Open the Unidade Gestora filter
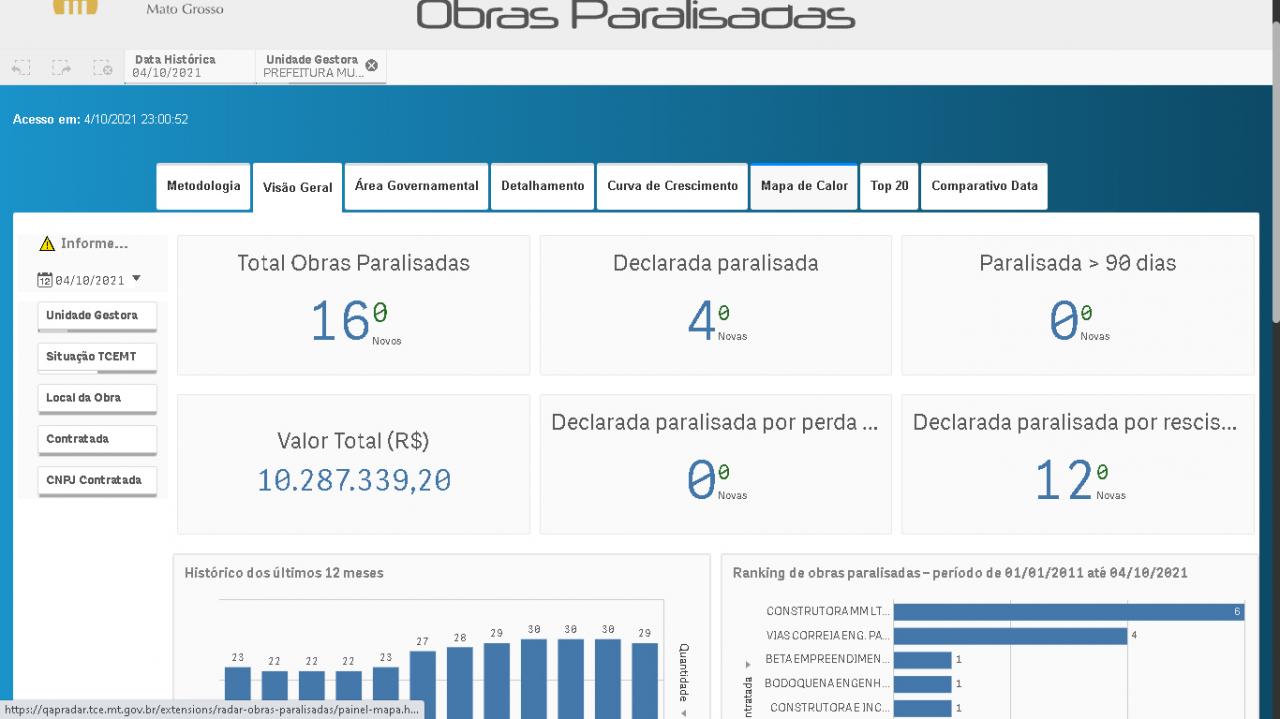This screenshot has height=719, width=1280. tap(97, 316)
